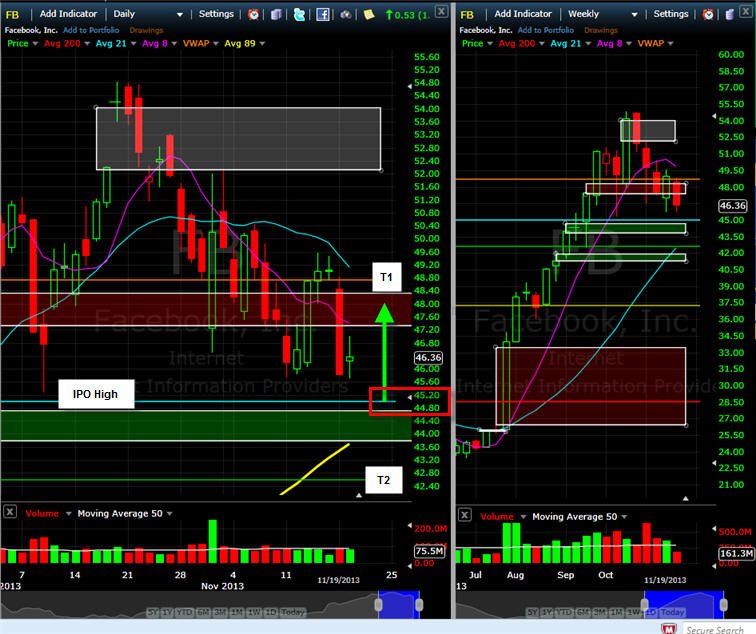Click Add to Portfolio link on the daily chart
756x634 pixels.
coord(91,30)
